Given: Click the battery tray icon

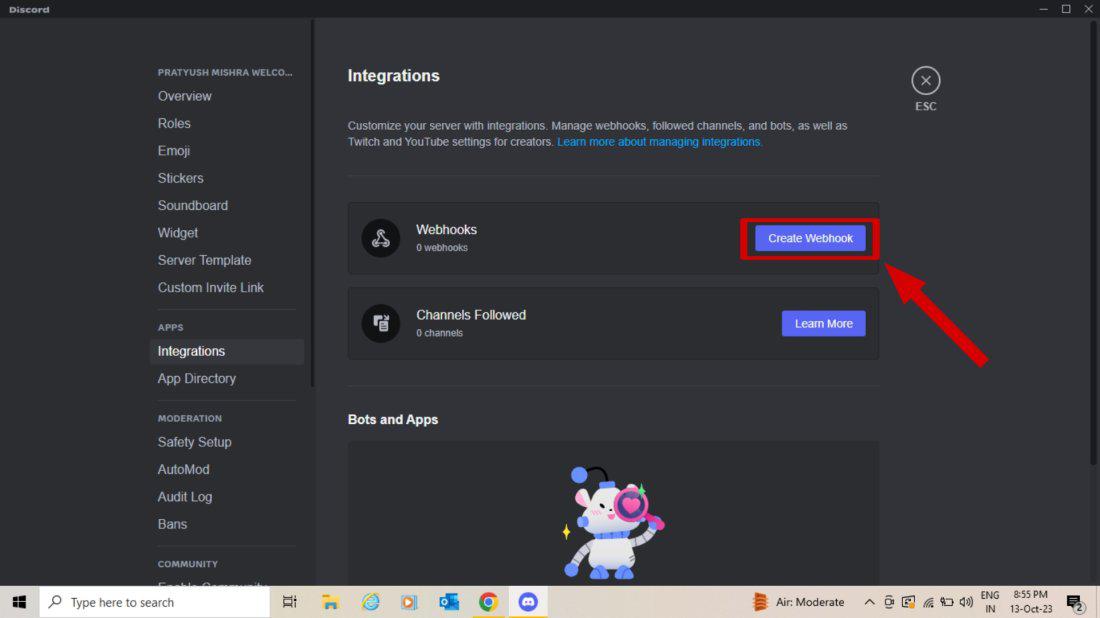Looking at the screenshot, I should click(947, 602).
